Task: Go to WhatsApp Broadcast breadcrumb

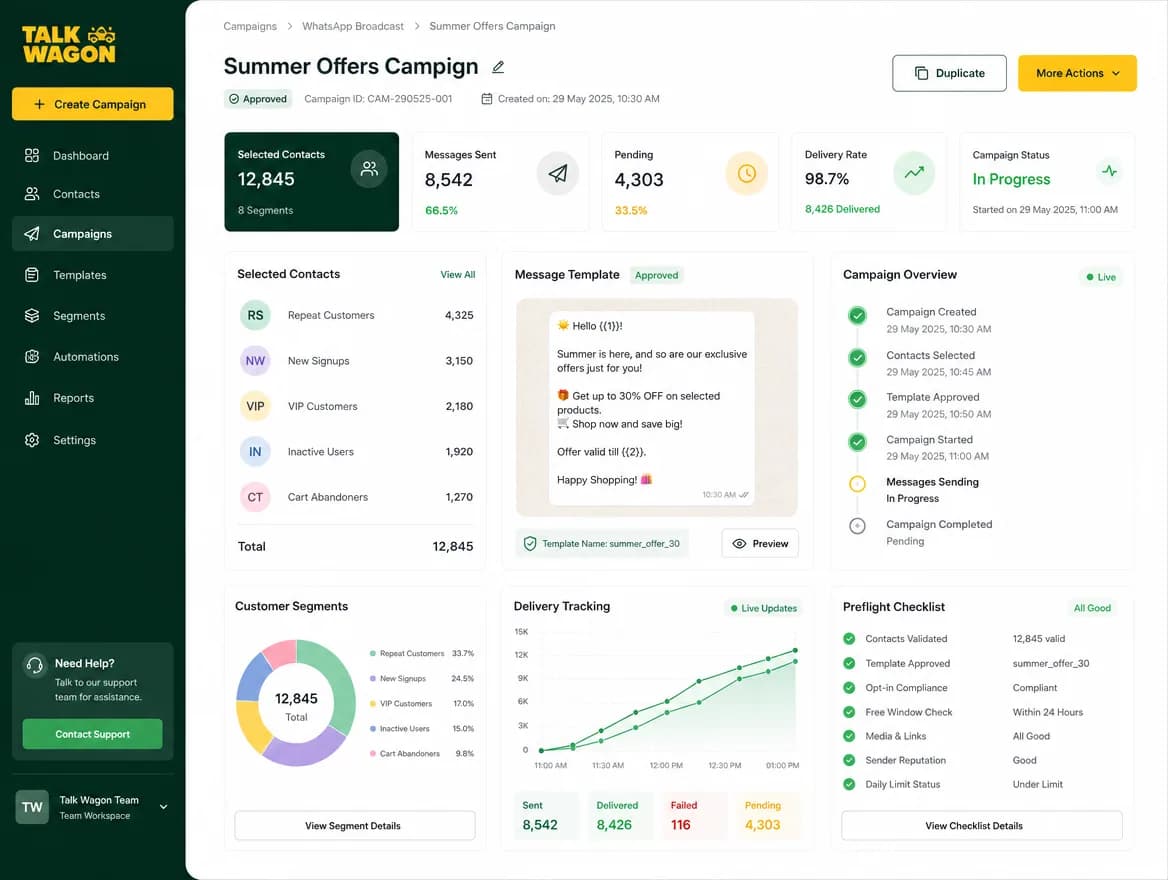Action: coord(352,26)
